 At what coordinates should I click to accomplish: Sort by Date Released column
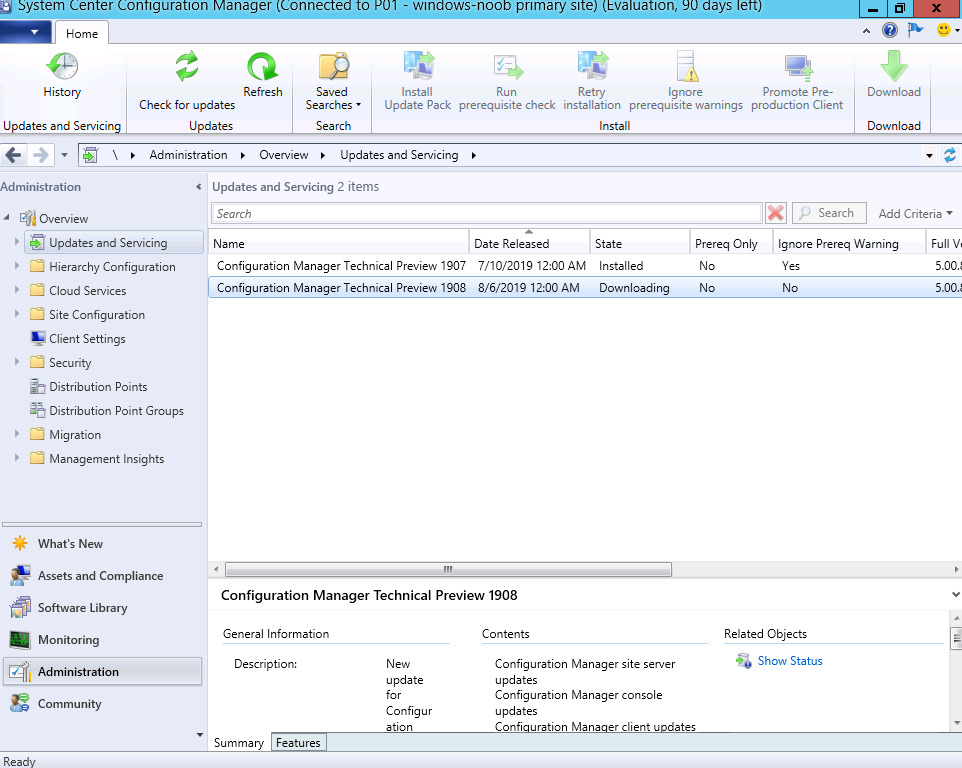(x=529, y=244)
